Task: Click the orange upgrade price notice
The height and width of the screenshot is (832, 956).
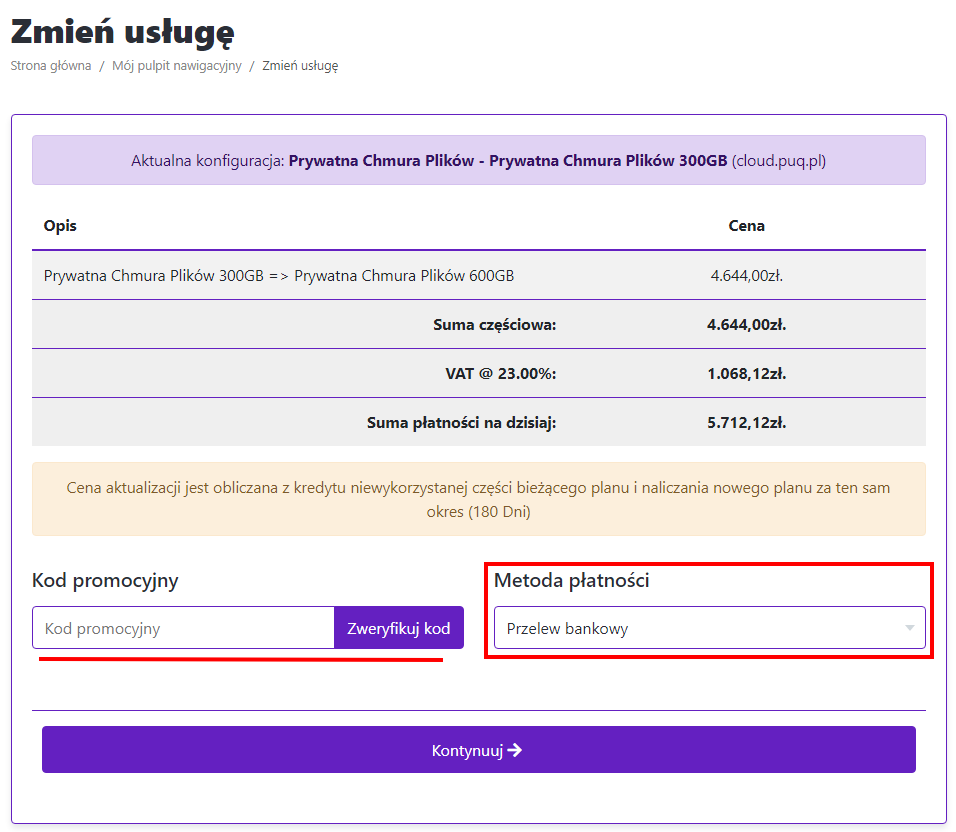Action: (478, 499)
